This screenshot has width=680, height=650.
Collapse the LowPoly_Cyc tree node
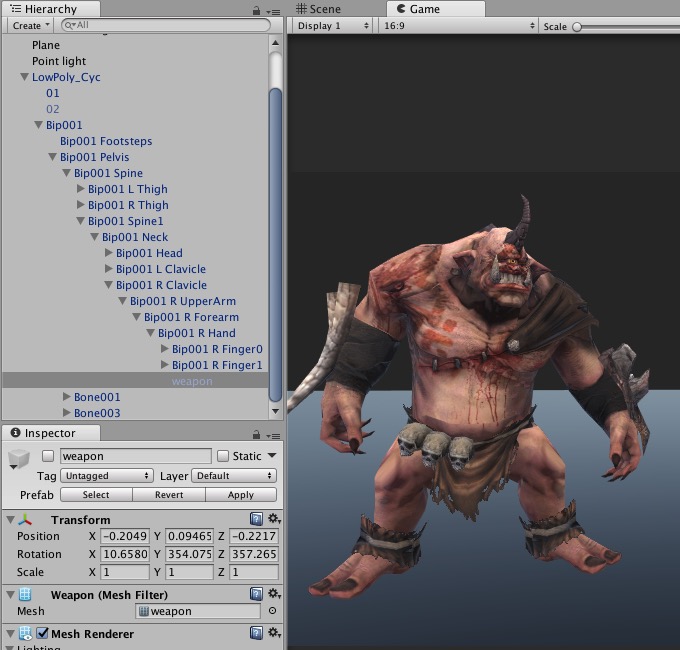(25, 77)
